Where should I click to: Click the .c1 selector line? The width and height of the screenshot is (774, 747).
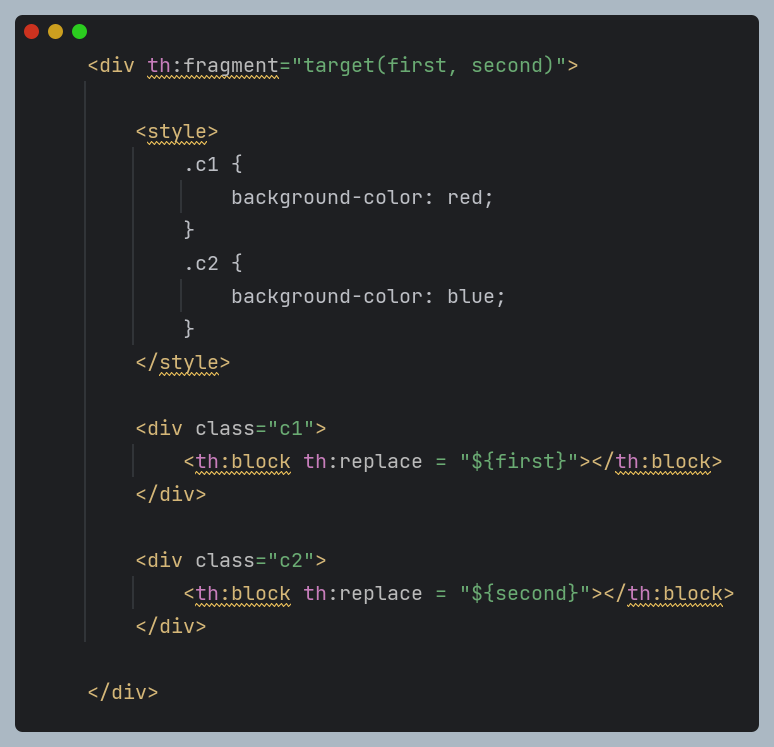click(x=213, y=164)
